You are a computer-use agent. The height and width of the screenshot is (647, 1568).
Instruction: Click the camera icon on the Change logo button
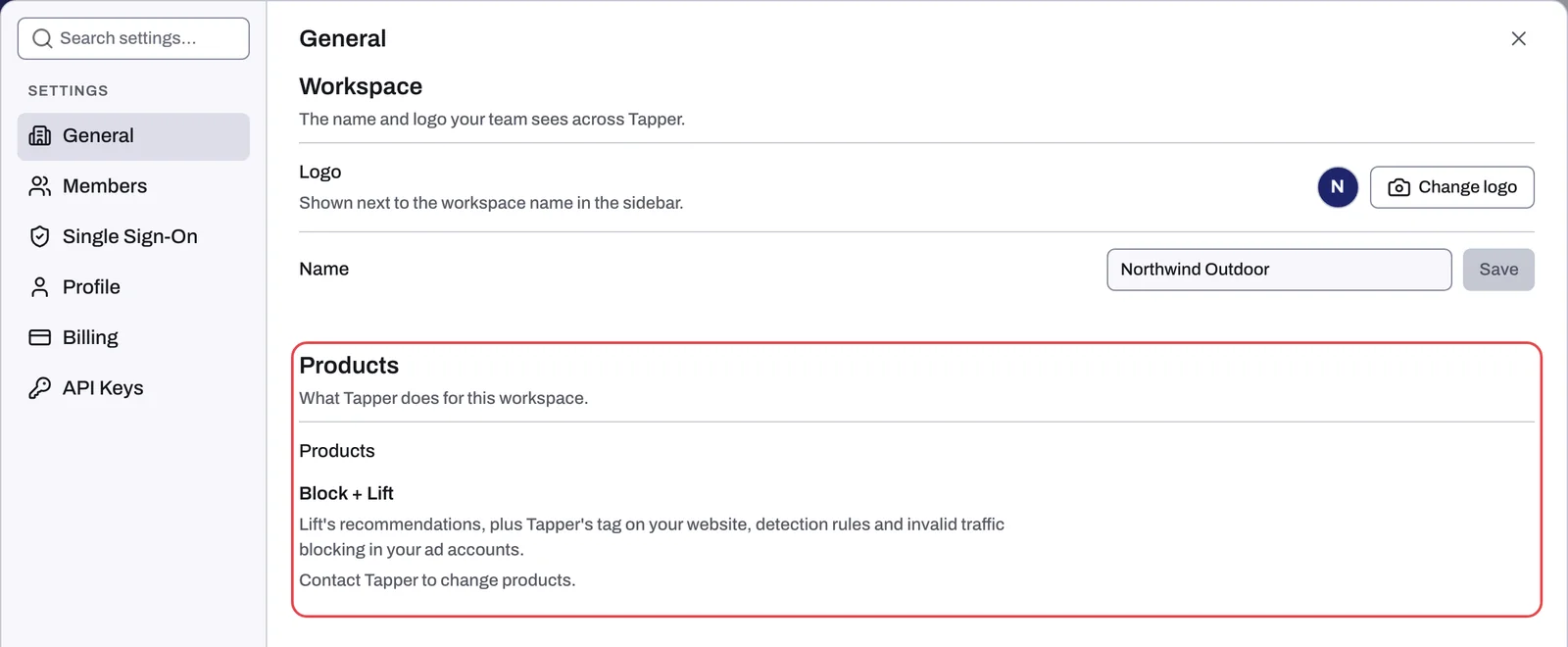[1399, 187]
